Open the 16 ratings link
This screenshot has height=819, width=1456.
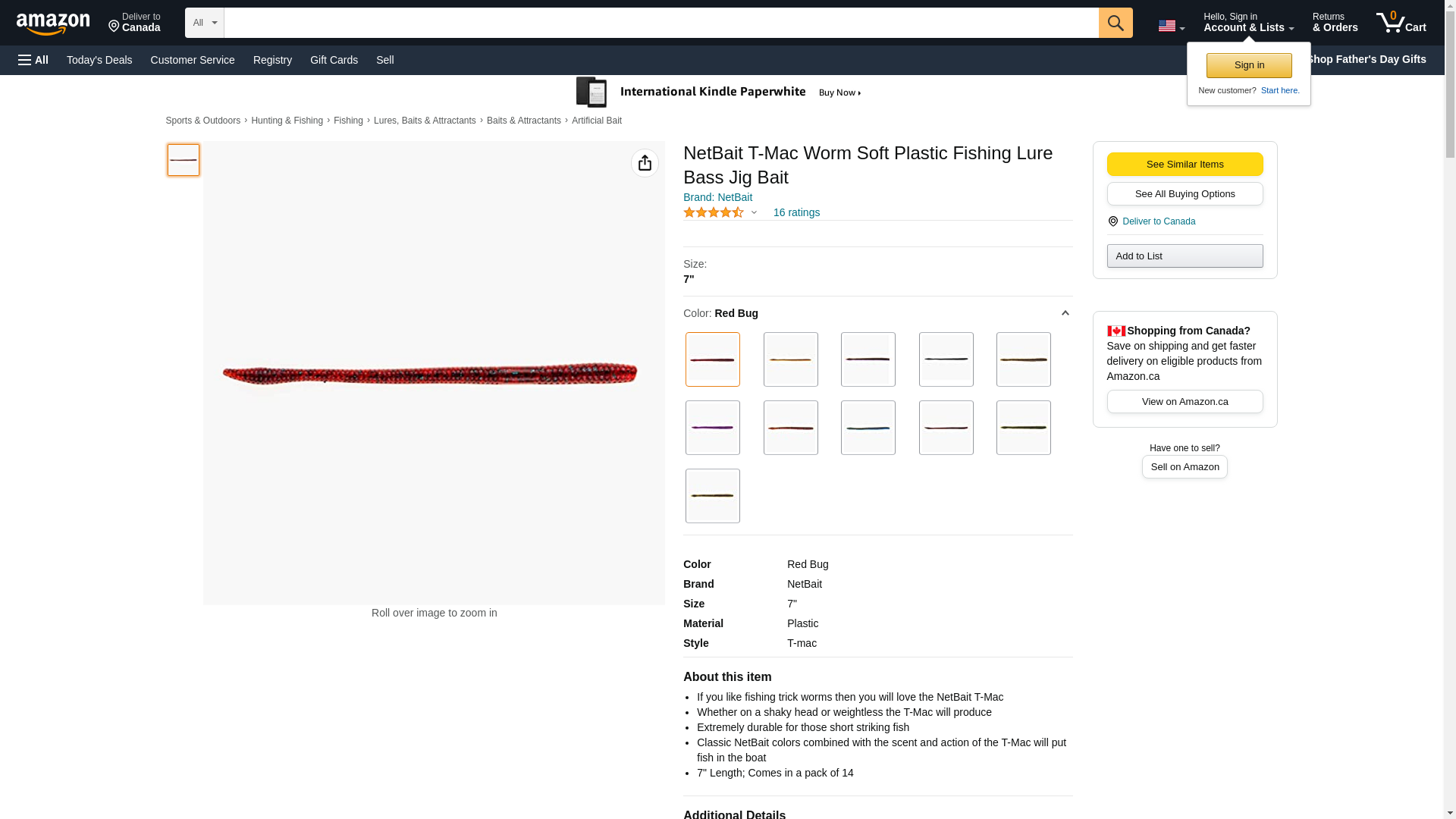795,213
